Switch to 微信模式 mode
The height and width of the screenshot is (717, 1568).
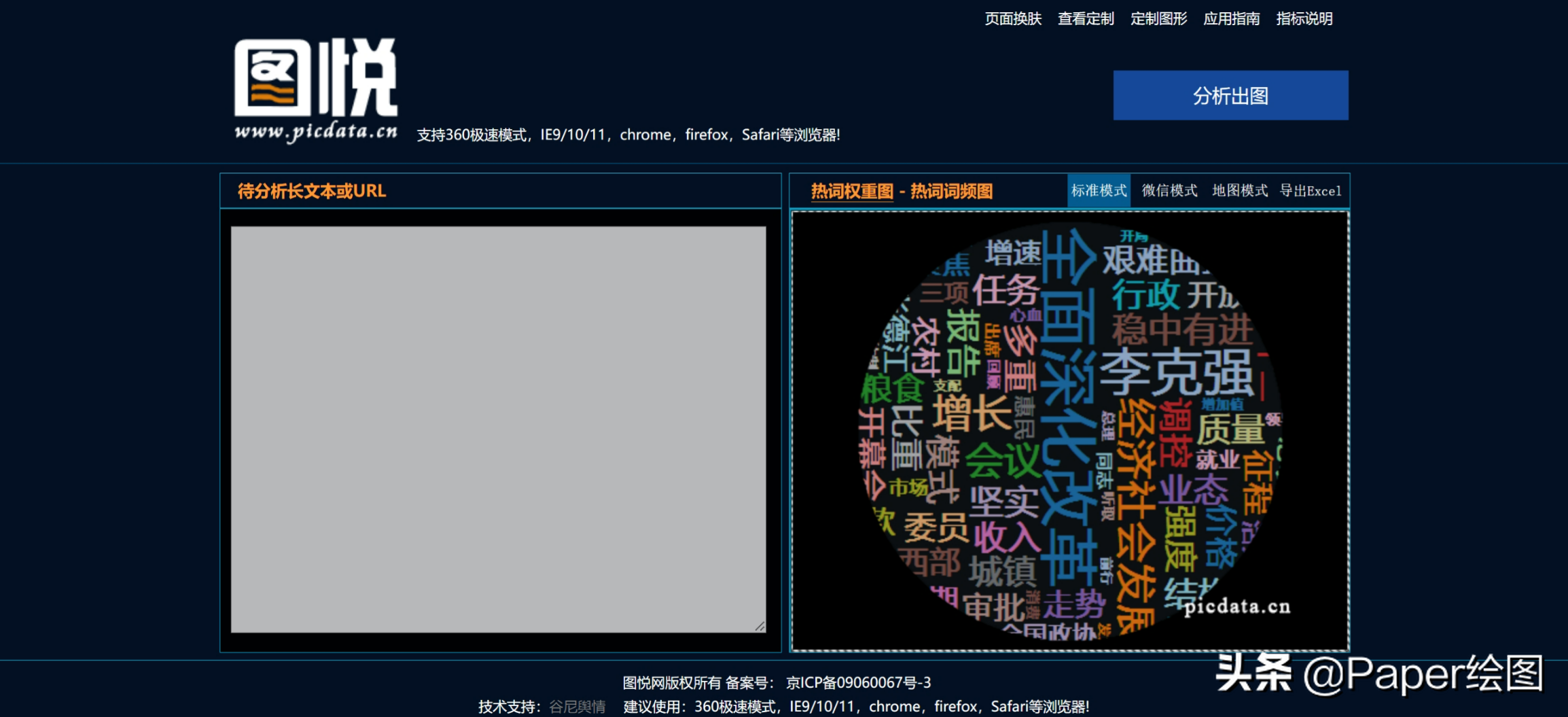pyautogui.click(x=1170, y=191)
